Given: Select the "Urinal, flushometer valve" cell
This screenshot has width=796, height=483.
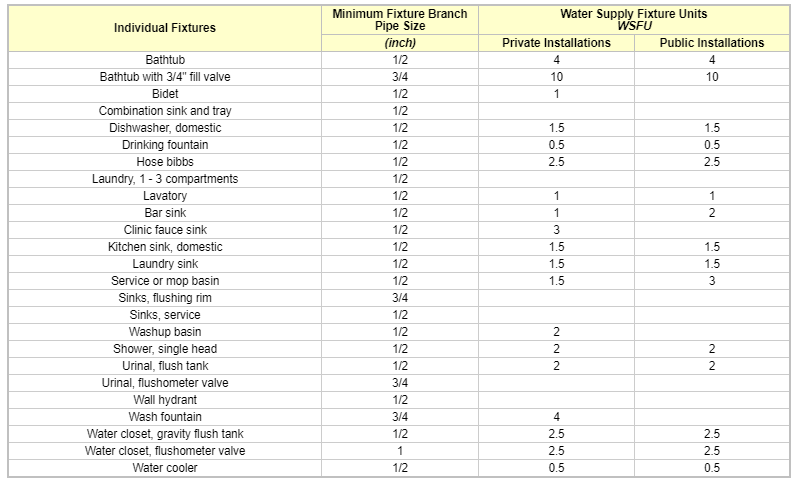Looking at the screenshot, I should [x=165, y=383].
